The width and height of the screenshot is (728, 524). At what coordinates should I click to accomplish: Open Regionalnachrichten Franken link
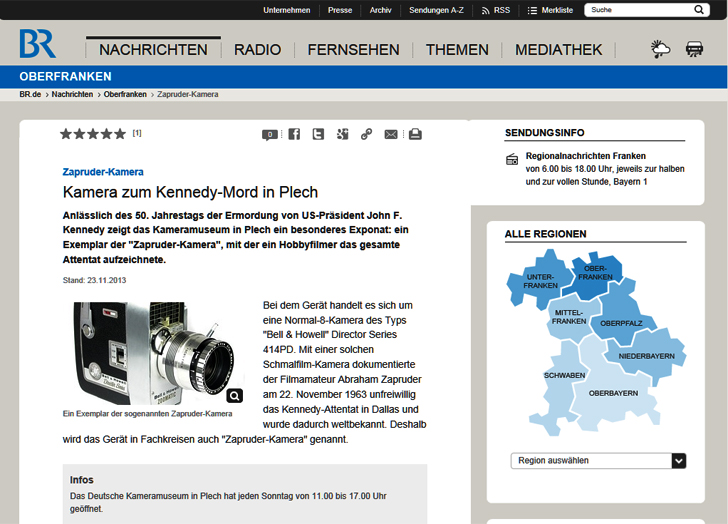point(585,156)
